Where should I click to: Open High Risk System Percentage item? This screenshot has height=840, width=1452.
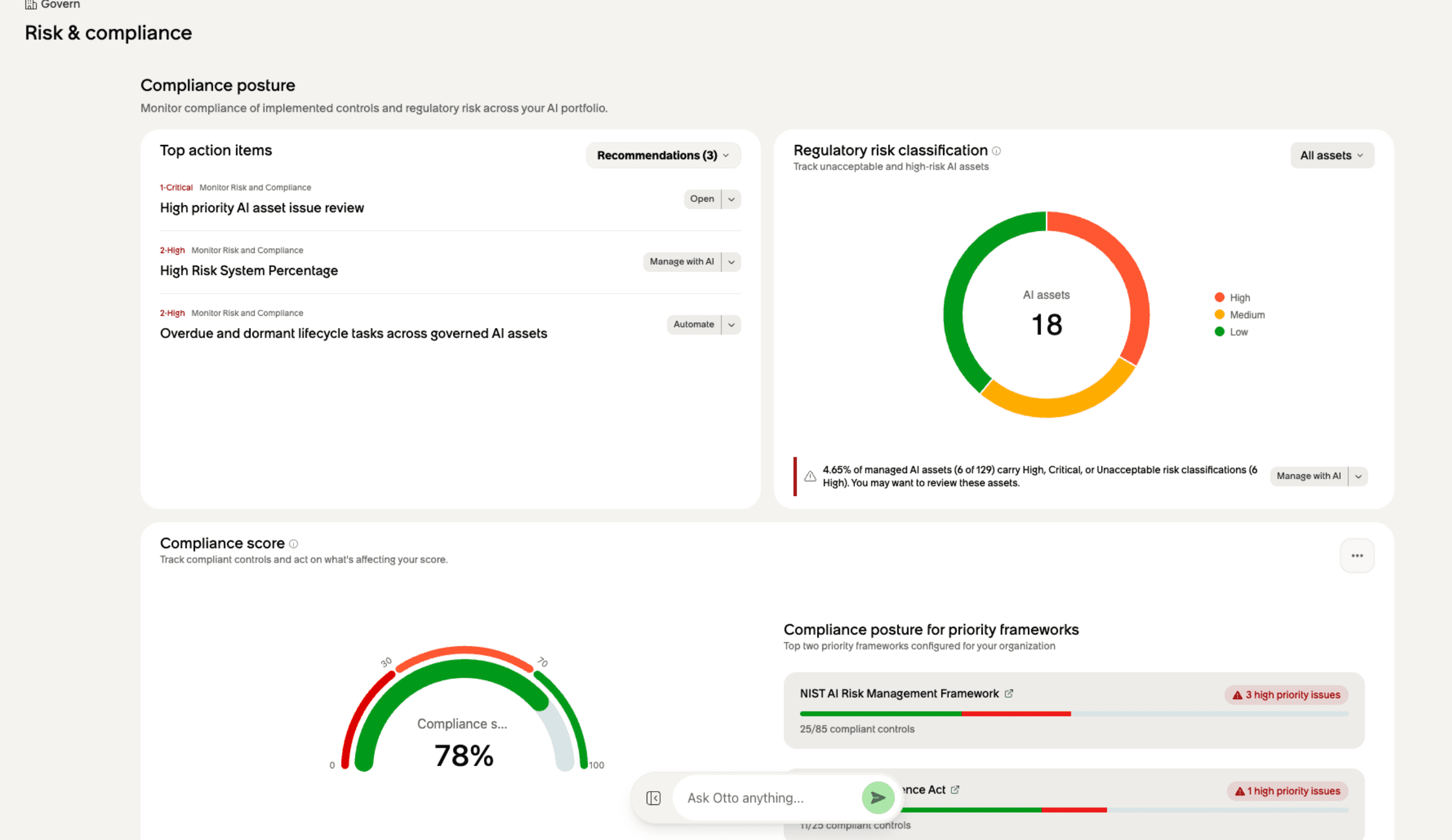(x=249, y=271)
